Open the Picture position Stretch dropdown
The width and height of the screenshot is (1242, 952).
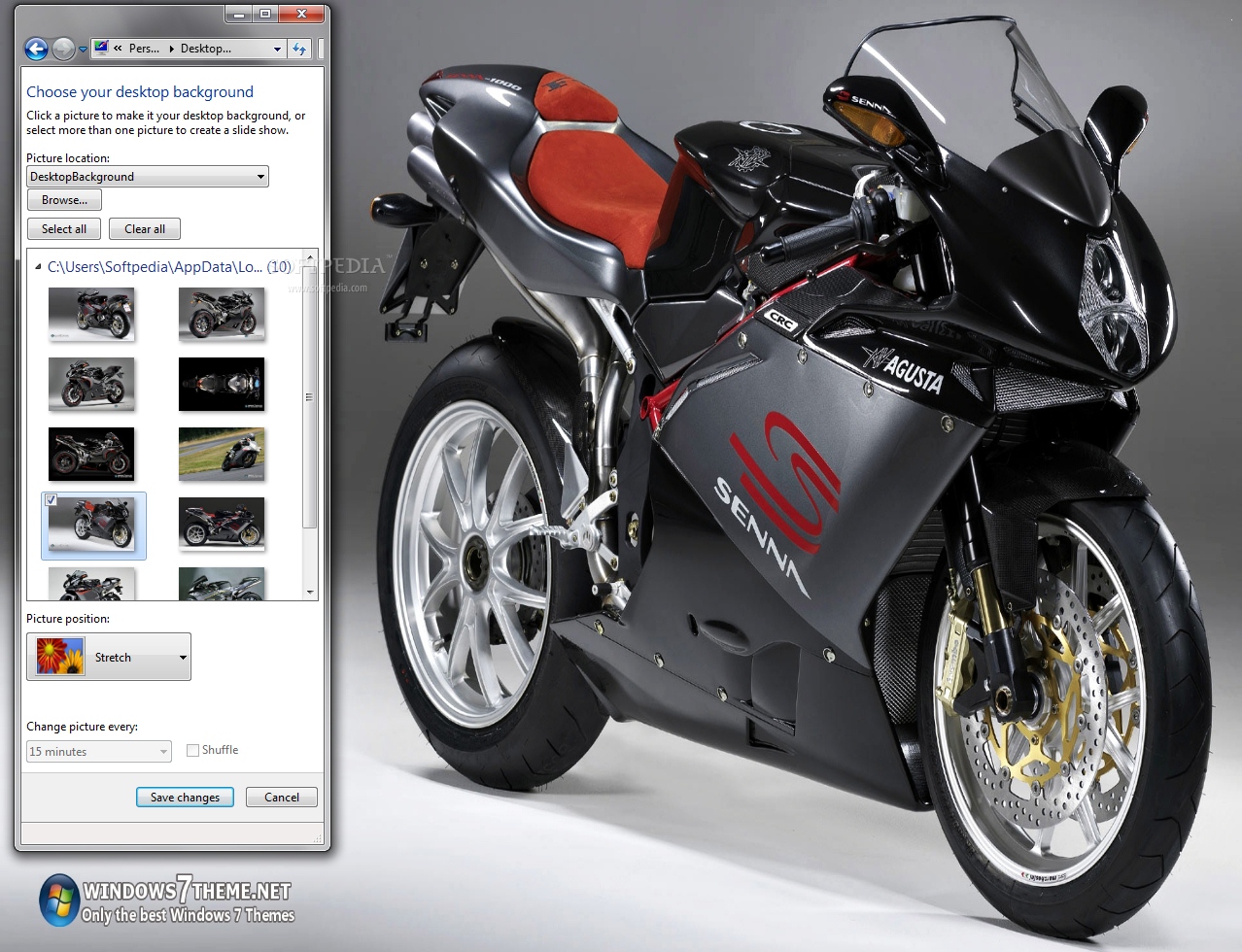pos(109,657)
